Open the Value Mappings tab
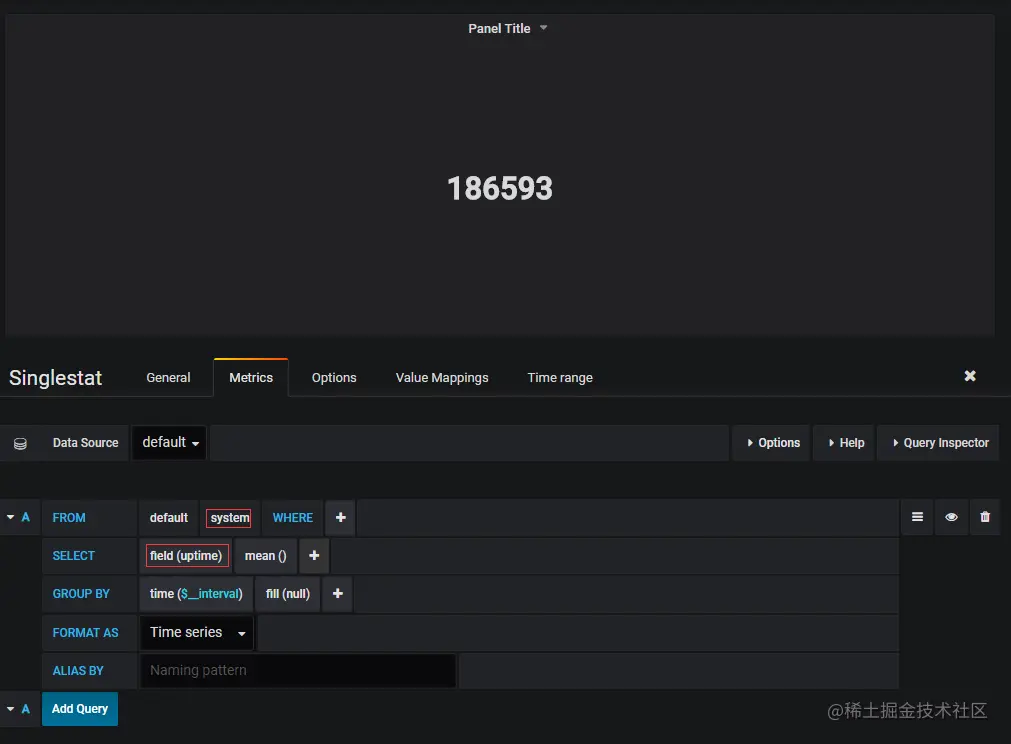Screen dimensions: 1011x744 pos(442,378)
